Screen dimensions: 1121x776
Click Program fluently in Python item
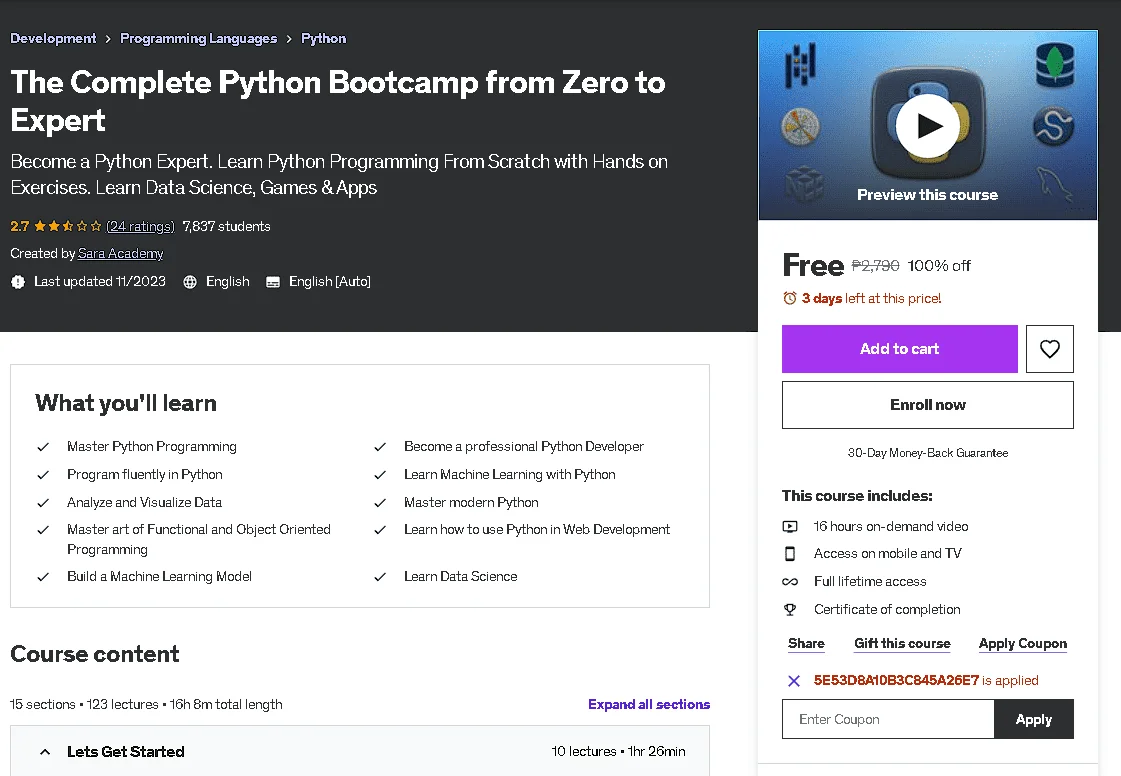point(144,475)
